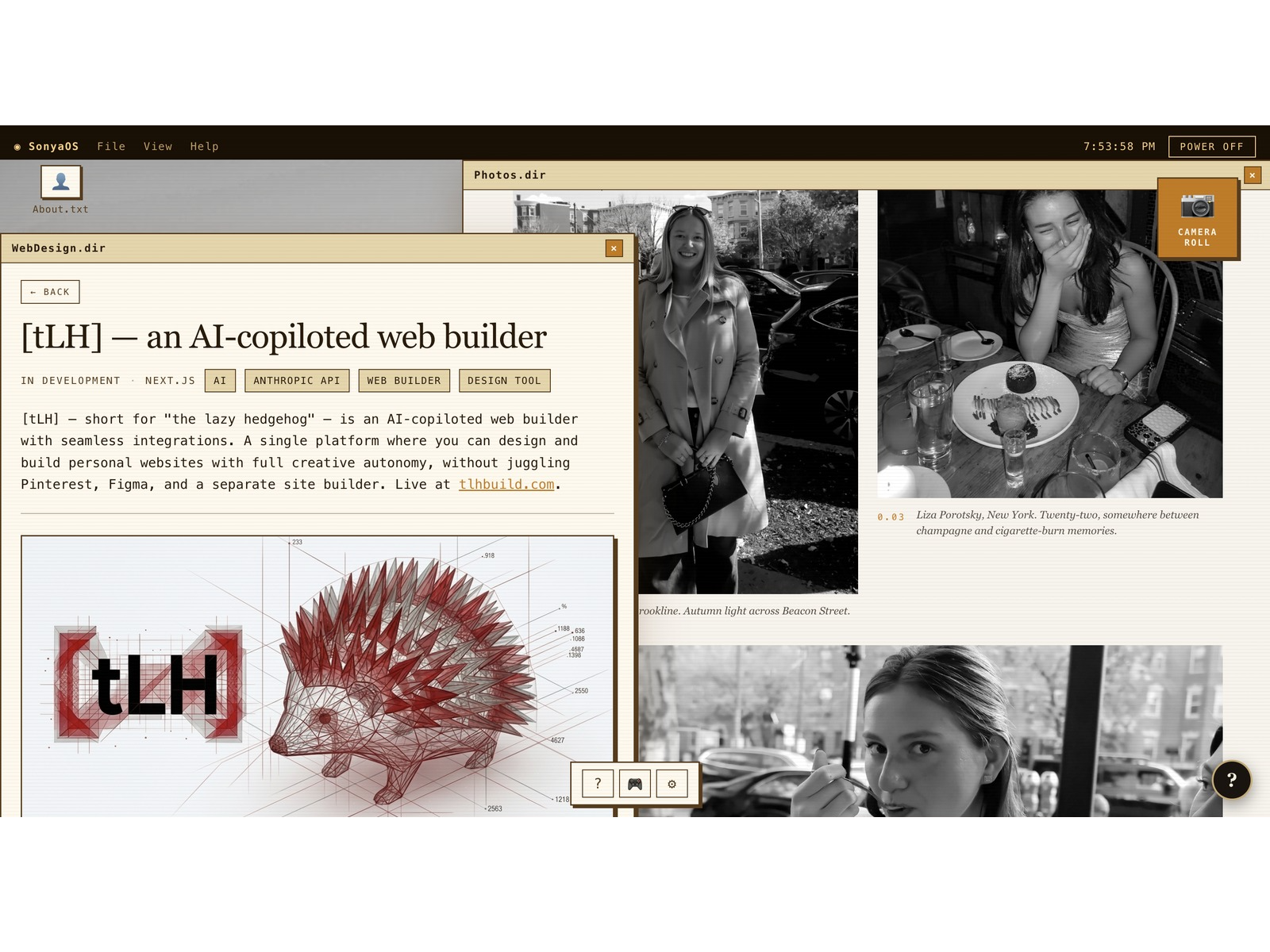Open the photo of woman eating with a spoon
Viewport: 1270px width, 952px height.
(930, 731)
